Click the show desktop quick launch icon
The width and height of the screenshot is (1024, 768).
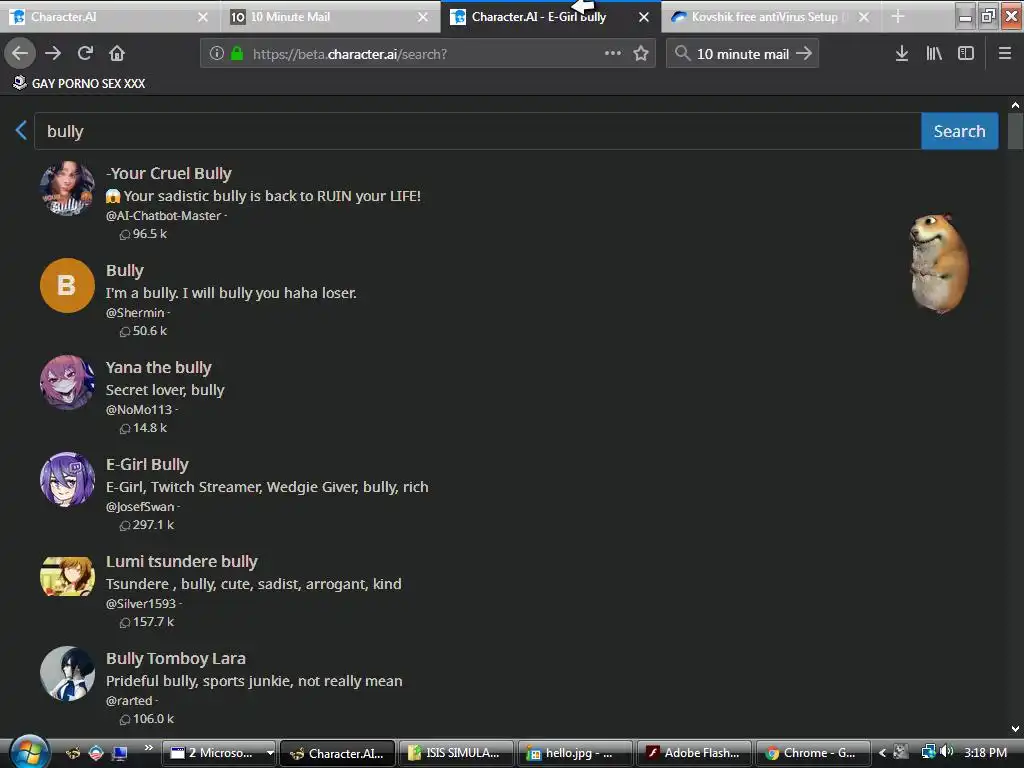click(120, 753)
